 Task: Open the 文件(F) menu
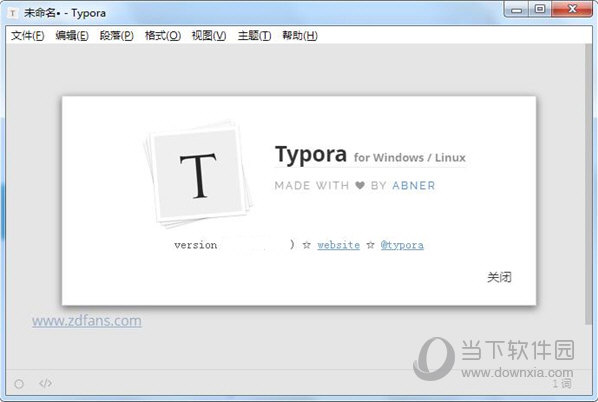tap(27, 35)
